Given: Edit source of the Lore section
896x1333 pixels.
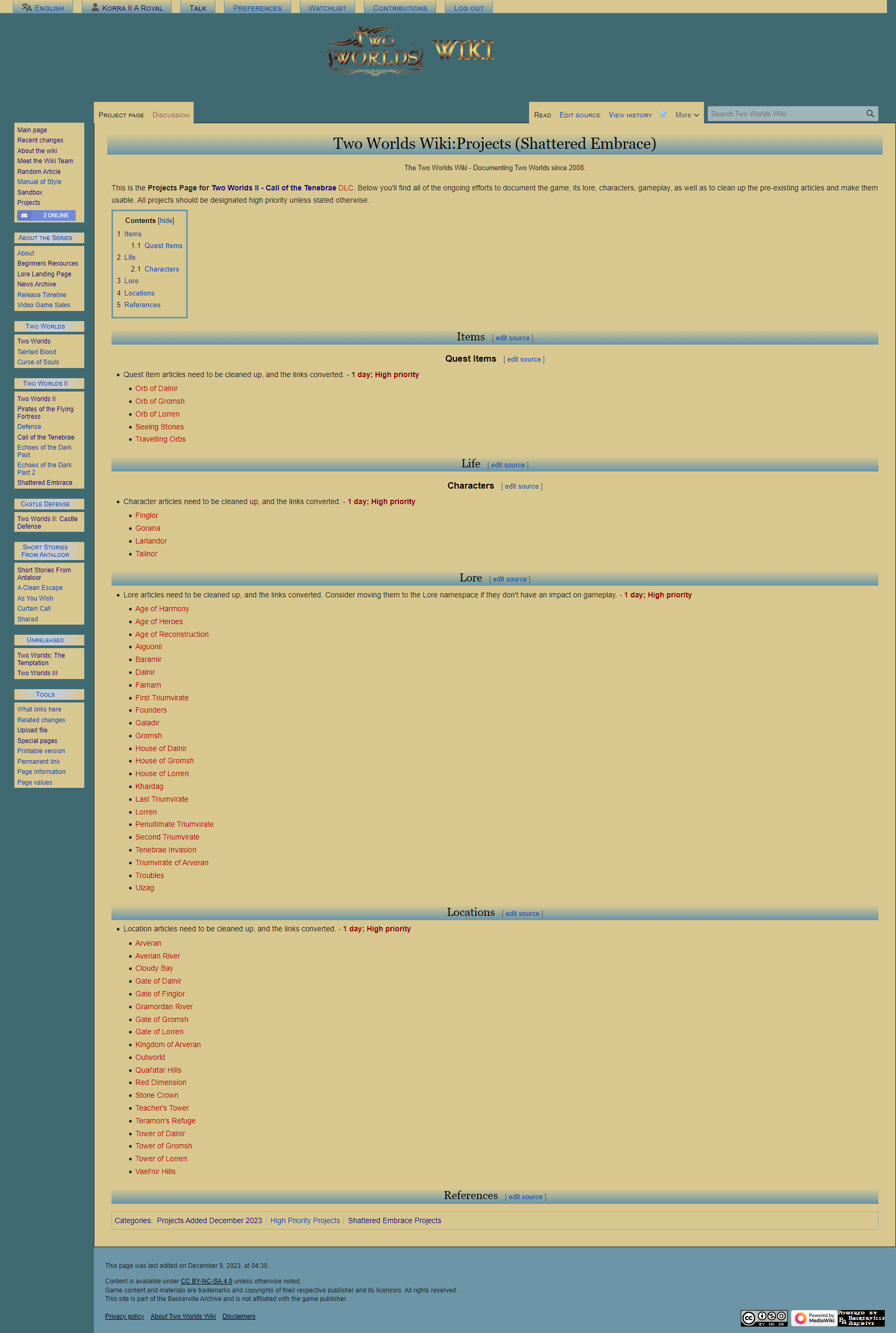Looking at the screenshot, I should 510,579.
